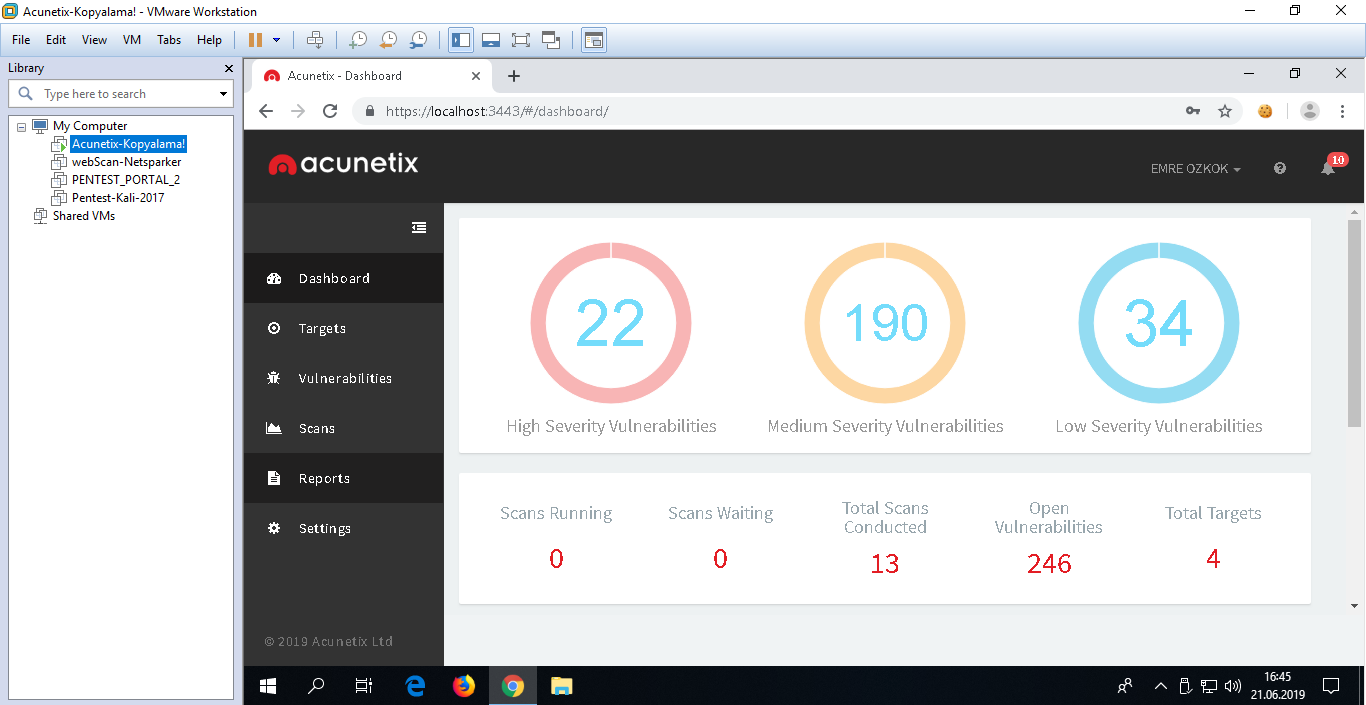Click Send Ctrl+Alt+Del toolbar icon
Viewport: 1366px width, 705px height.
tap(315, 40)
